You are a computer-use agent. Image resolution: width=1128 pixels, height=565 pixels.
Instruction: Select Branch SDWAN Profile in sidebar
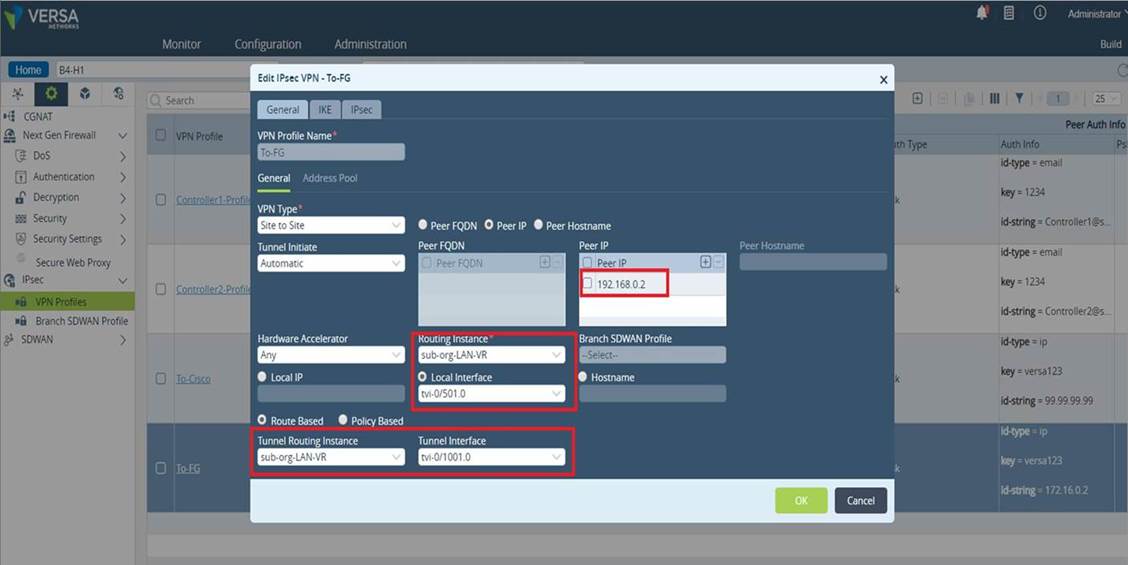coord(81,321)
